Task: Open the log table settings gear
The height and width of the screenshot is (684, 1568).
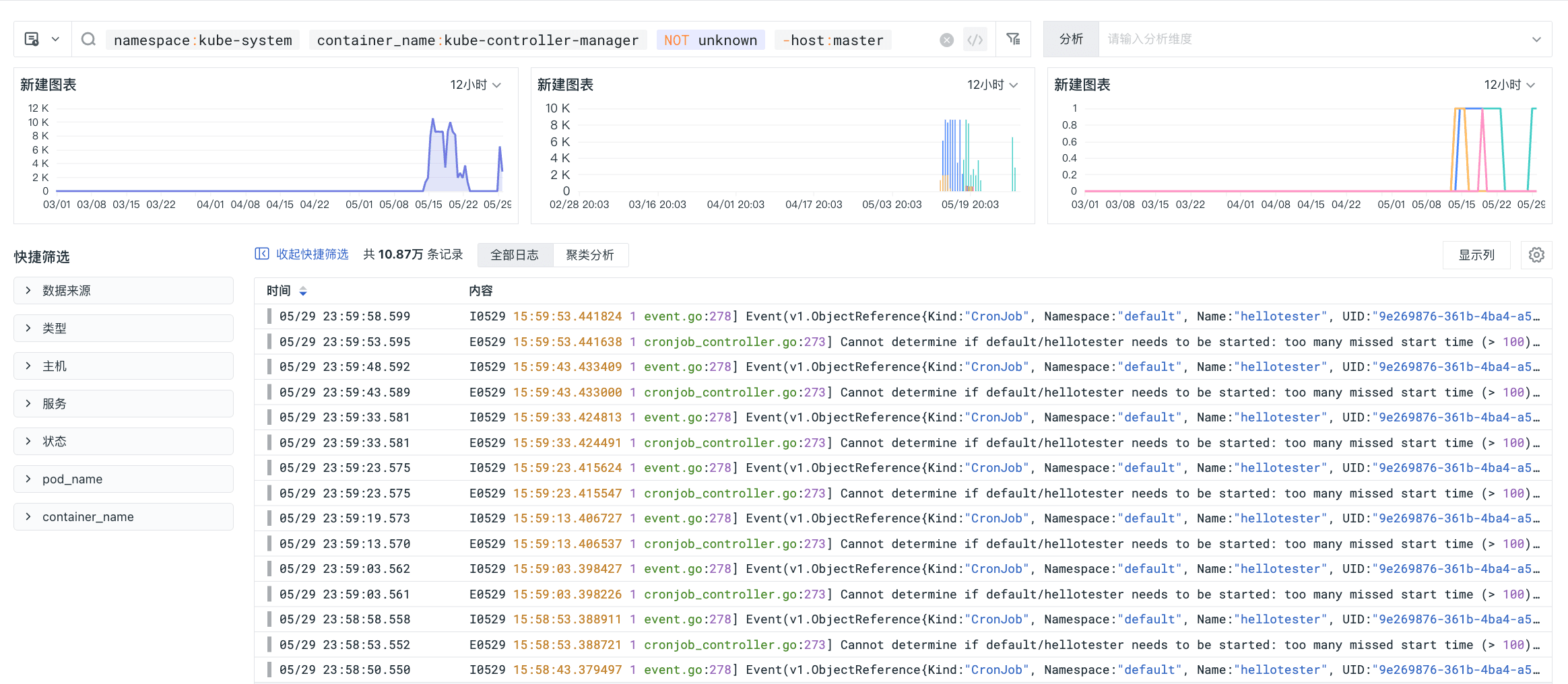Action: coord(1536,255)
